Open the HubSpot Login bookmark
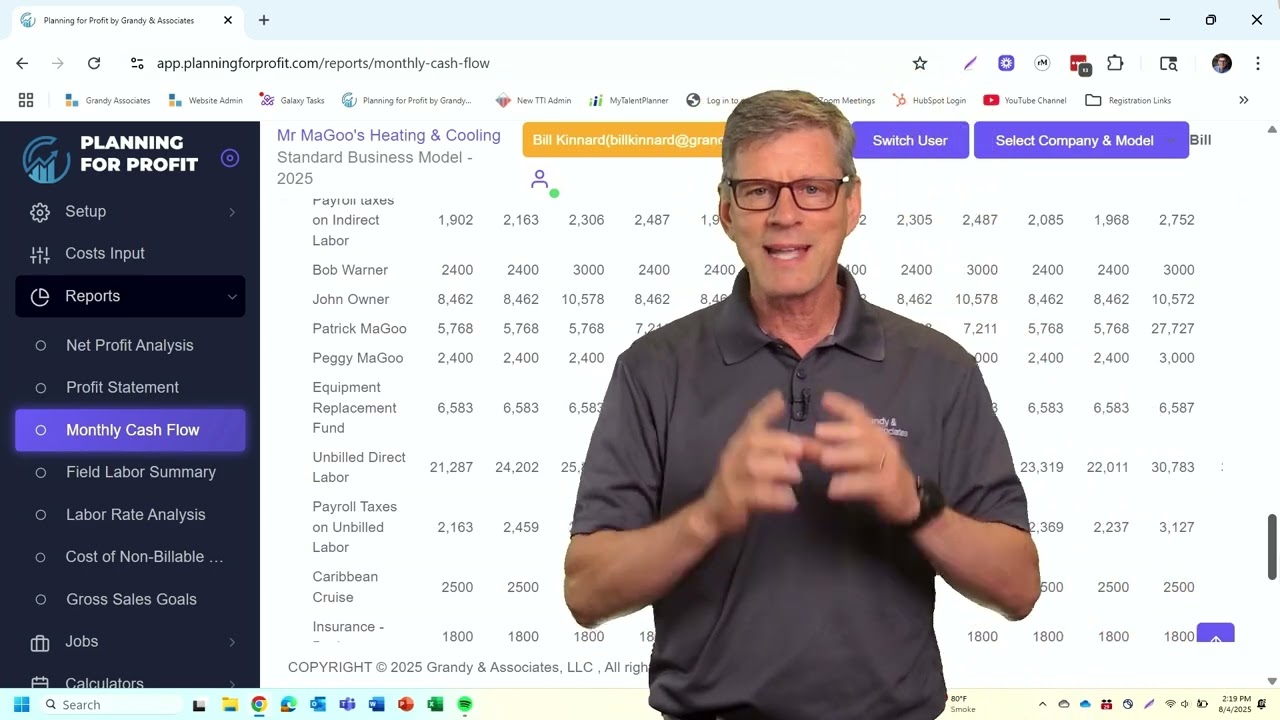The height and width of the screenshot is (720, 1280). 929,100
